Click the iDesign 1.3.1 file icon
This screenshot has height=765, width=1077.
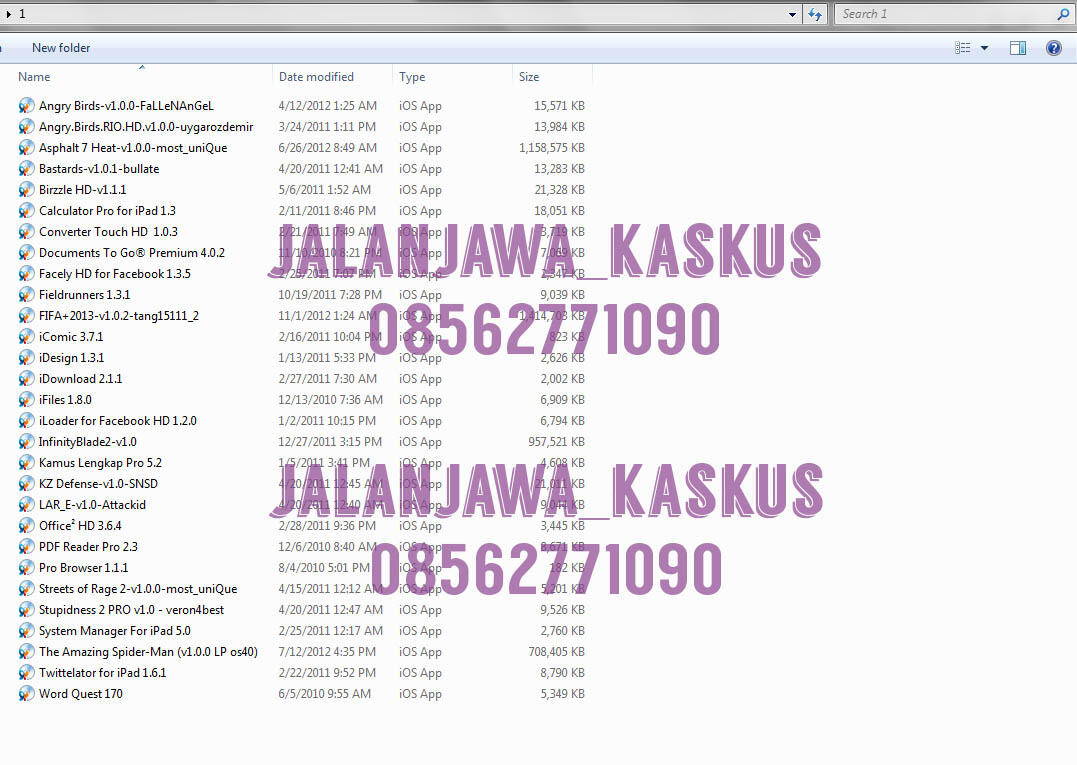pos(26,358)
